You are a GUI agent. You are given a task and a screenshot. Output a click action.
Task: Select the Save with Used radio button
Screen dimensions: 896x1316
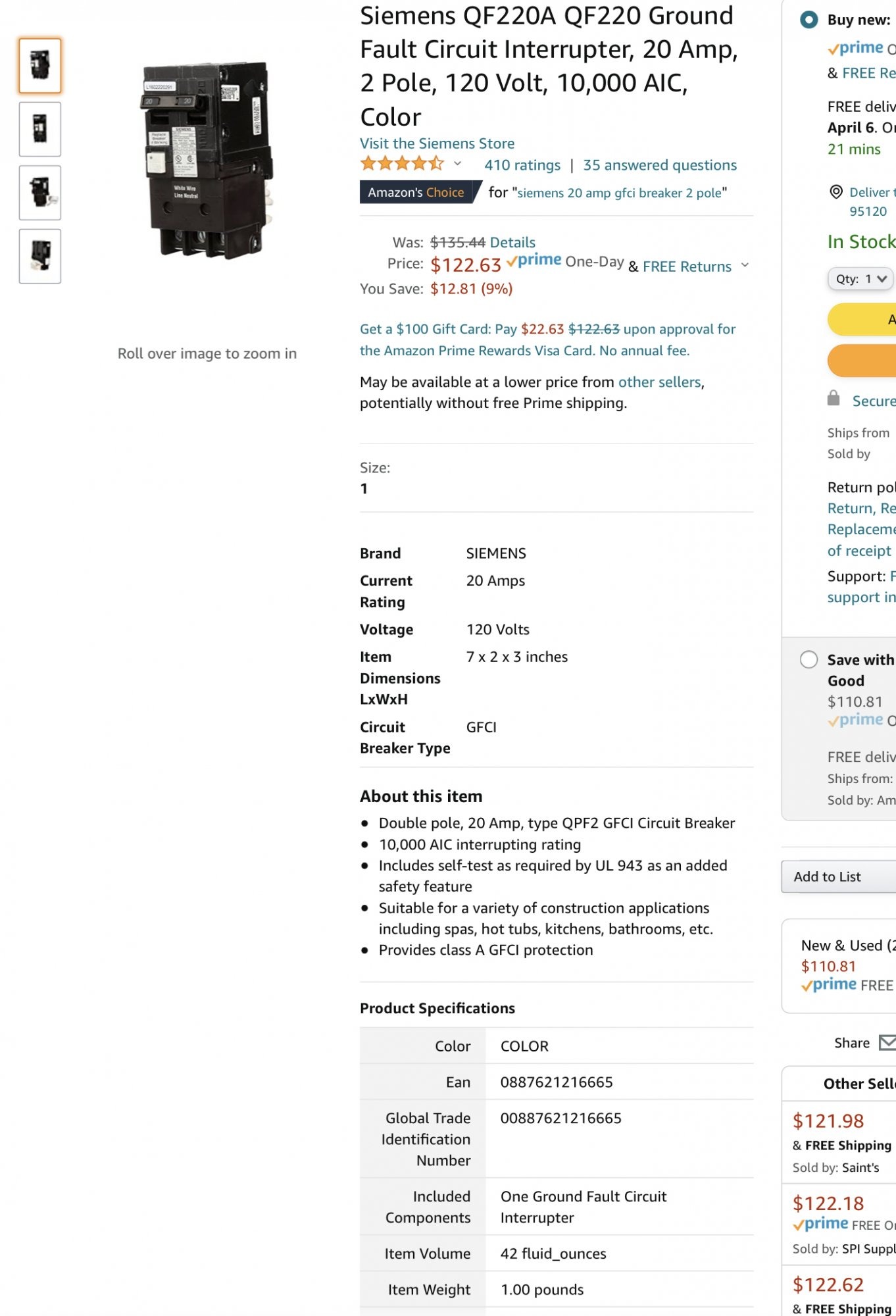(x=809, y=659)
